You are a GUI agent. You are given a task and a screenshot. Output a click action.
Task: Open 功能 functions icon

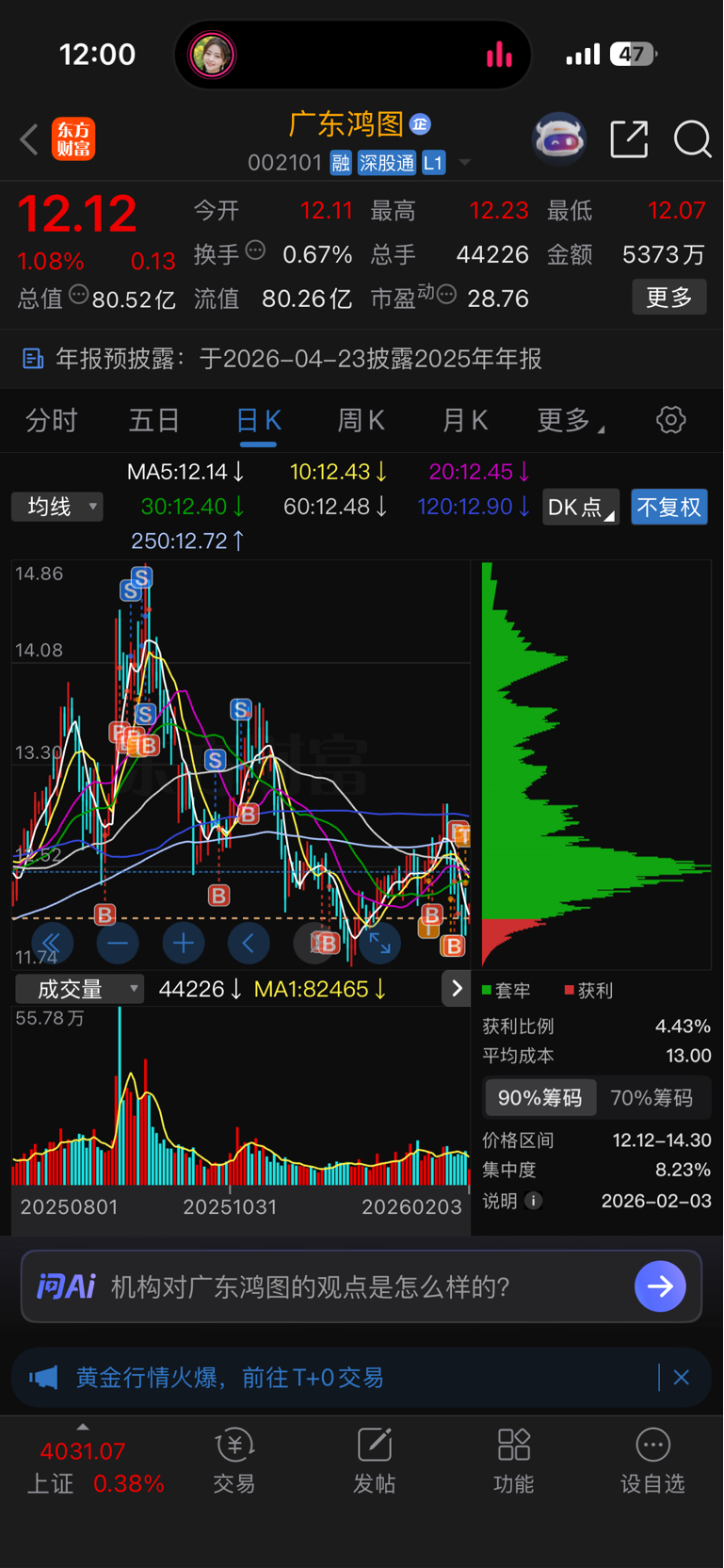pyautogui.click(x=514, y=1461)
